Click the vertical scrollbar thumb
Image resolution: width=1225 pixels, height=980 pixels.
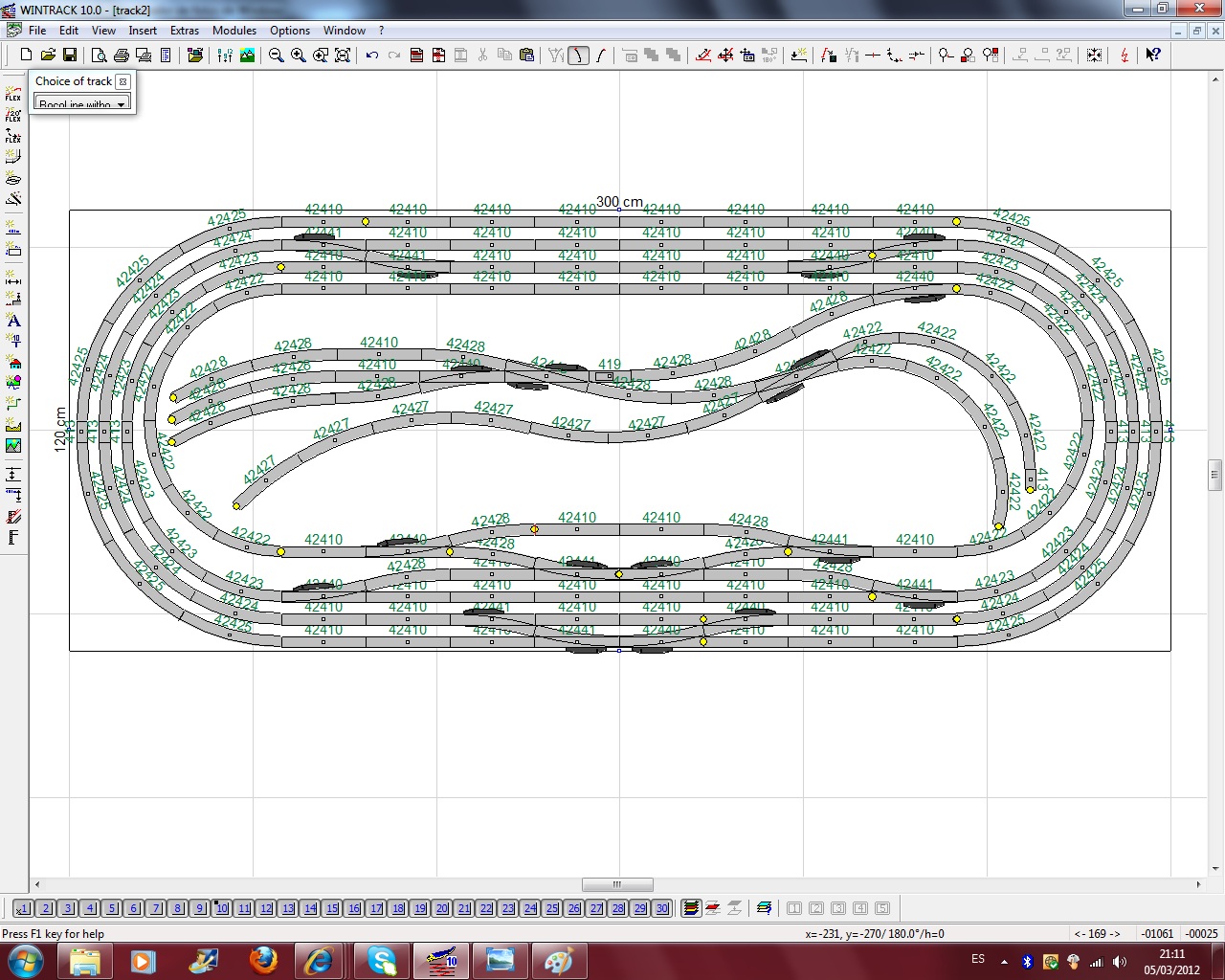[x=1215, y=474]
